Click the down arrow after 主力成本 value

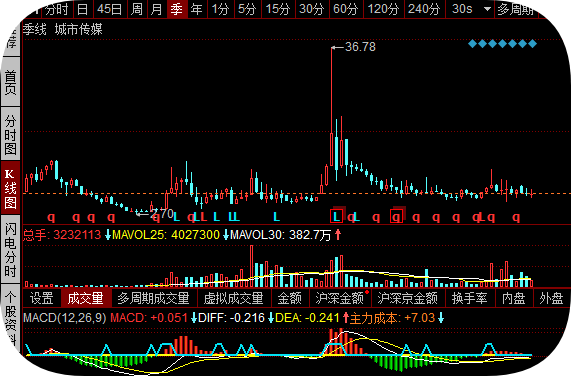[x=441, y=318]
